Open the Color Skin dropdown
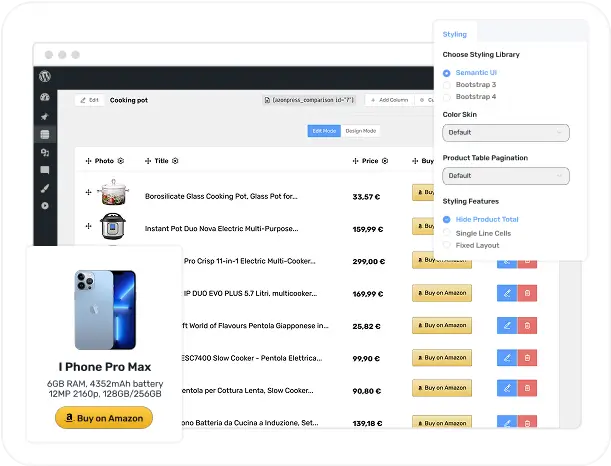611x466 pixels. click(x=505, y=132)
